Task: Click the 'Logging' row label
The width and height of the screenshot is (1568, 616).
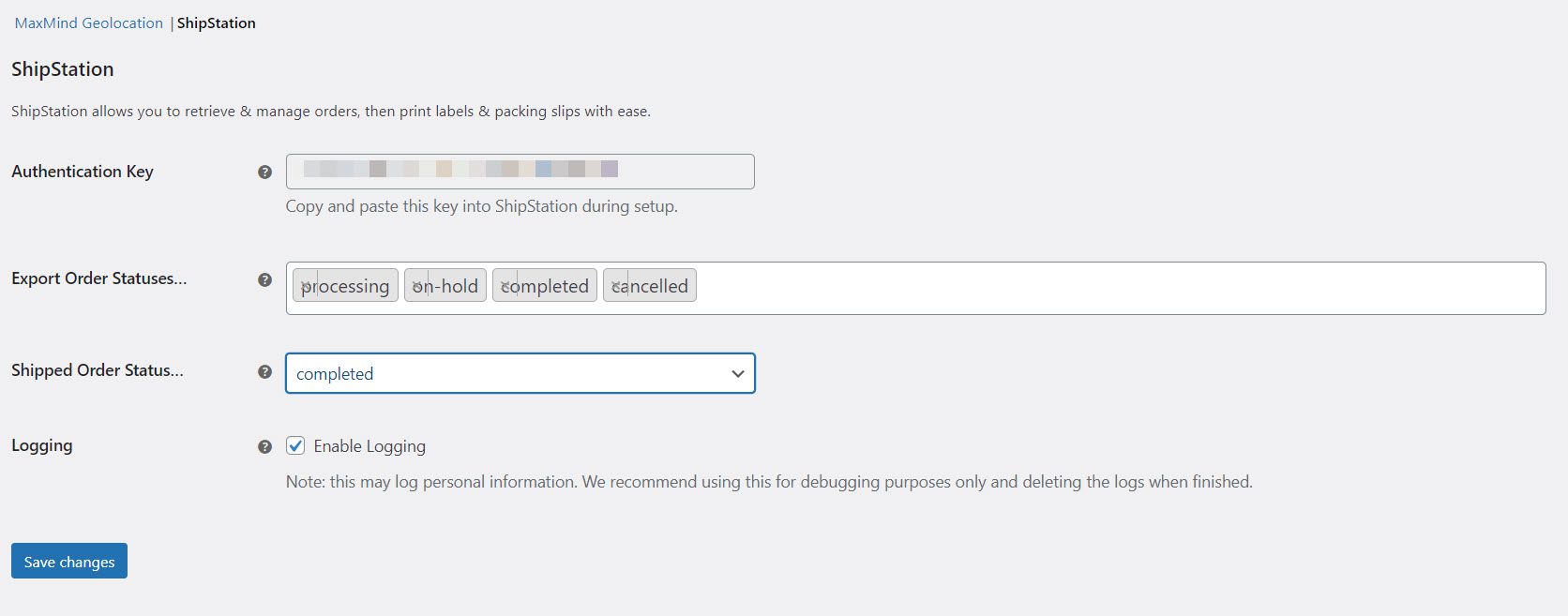Action: click(x=42, y=445)
